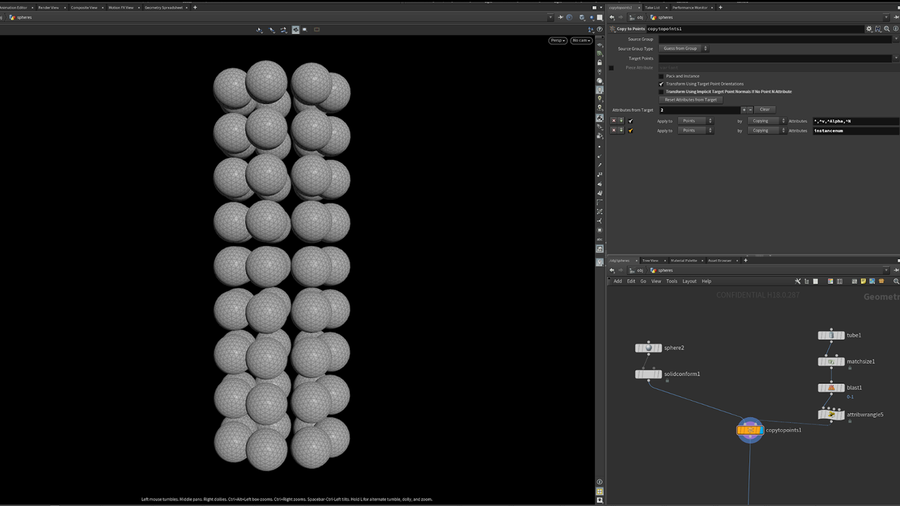Switch to the Take List tab
The image size is (900, 506).
(652, 7)
